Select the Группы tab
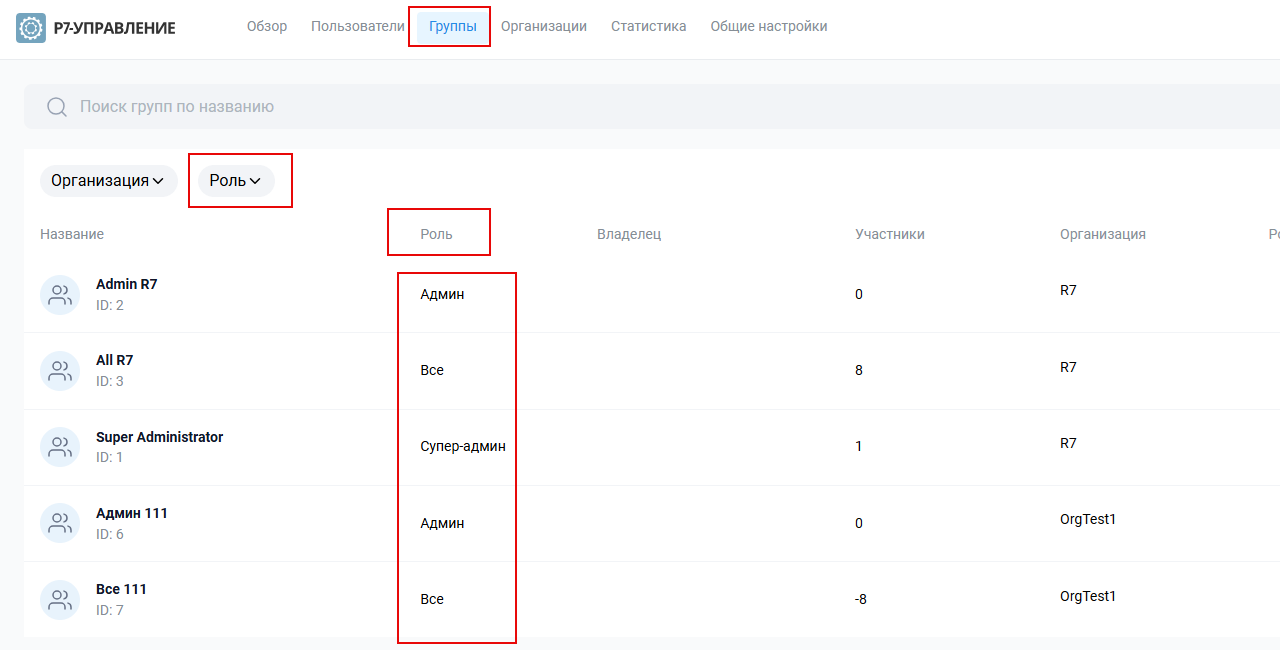 [452, 27]
